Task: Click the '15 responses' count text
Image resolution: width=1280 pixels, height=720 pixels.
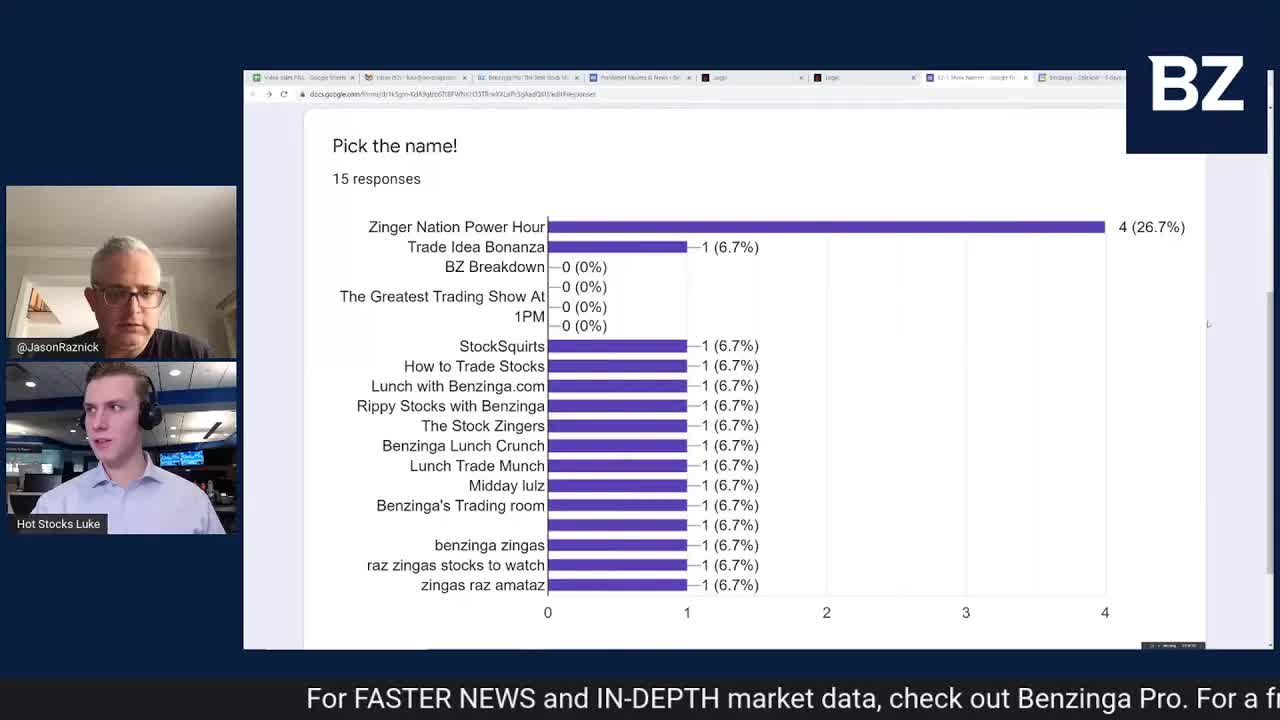Action: 377,179
